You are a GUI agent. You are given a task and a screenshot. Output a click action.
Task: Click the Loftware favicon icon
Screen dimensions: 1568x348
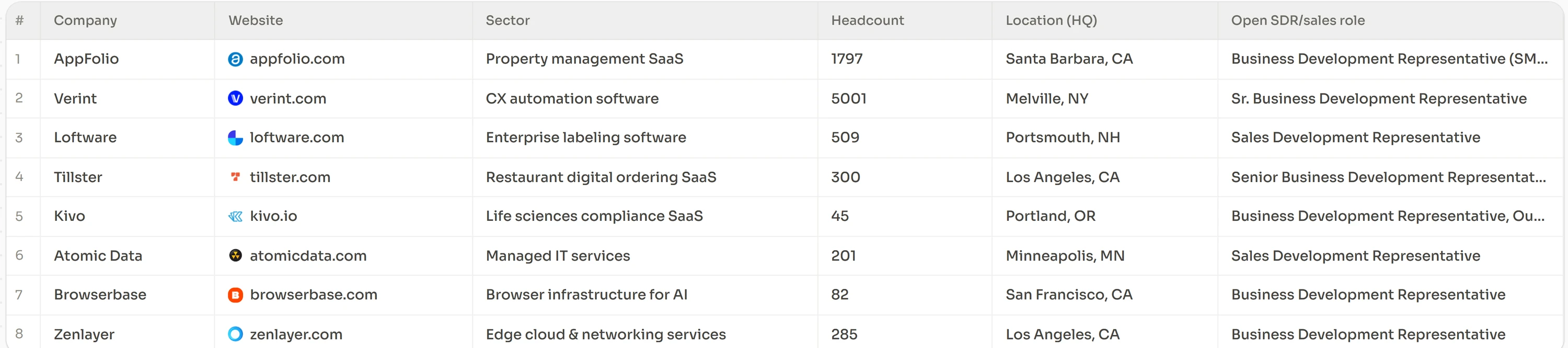pos(235,138)
